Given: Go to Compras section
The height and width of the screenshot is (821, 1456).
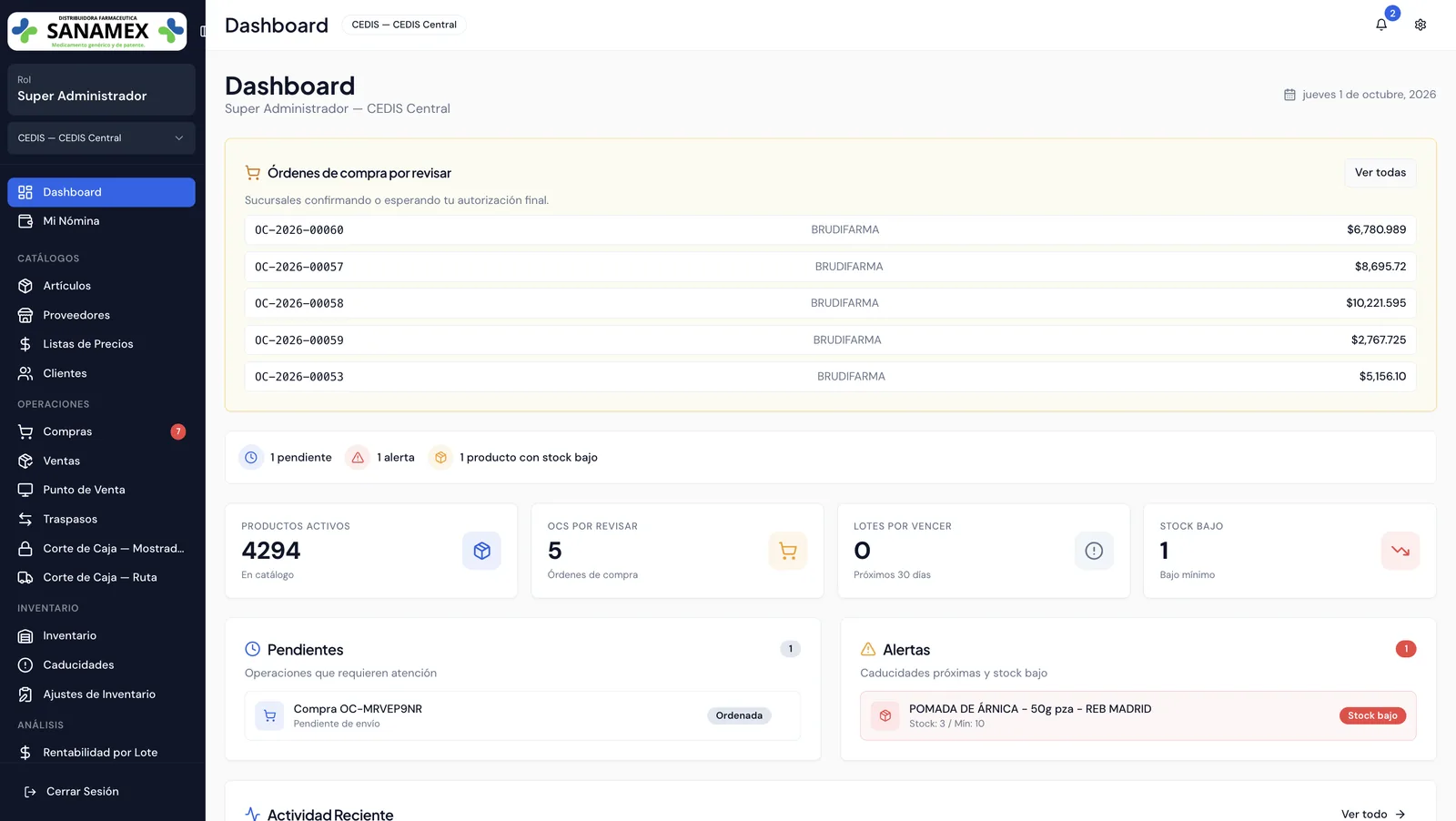Looking at the screenshot, I should (101, 431).
